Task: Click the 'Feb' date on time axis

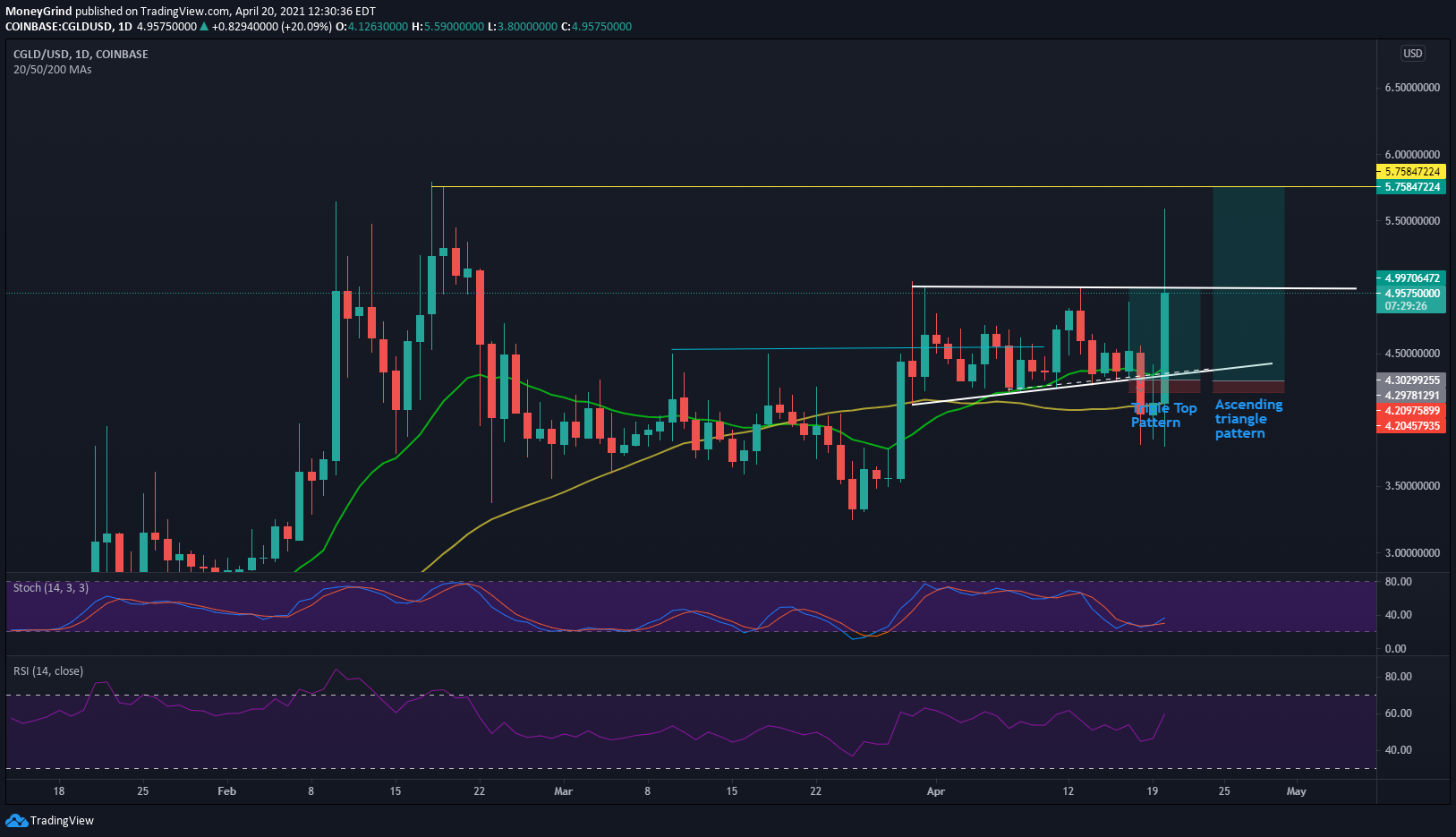Action: 226,791
